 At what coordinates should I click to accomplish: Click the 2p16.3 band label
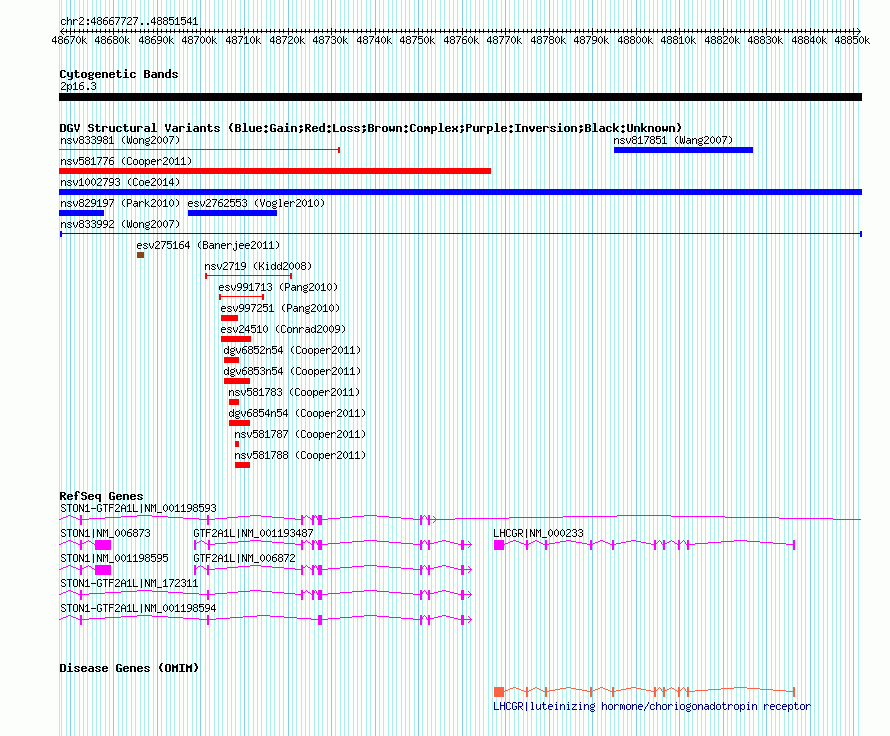[x=78, y=86]
